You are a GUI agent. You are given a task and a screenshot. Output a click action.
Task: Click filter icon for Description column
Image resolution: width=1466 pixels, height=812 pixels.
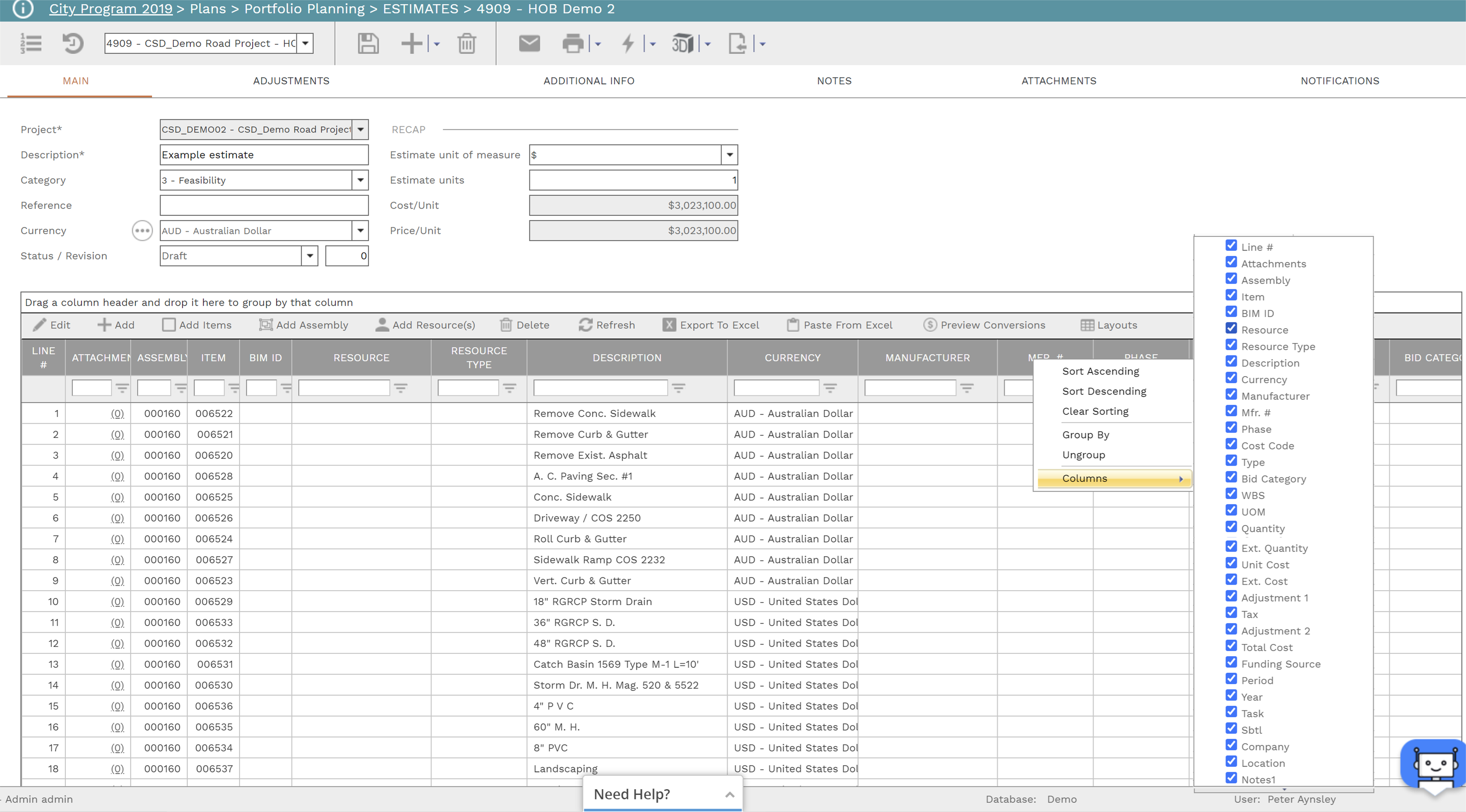[679, 388]
